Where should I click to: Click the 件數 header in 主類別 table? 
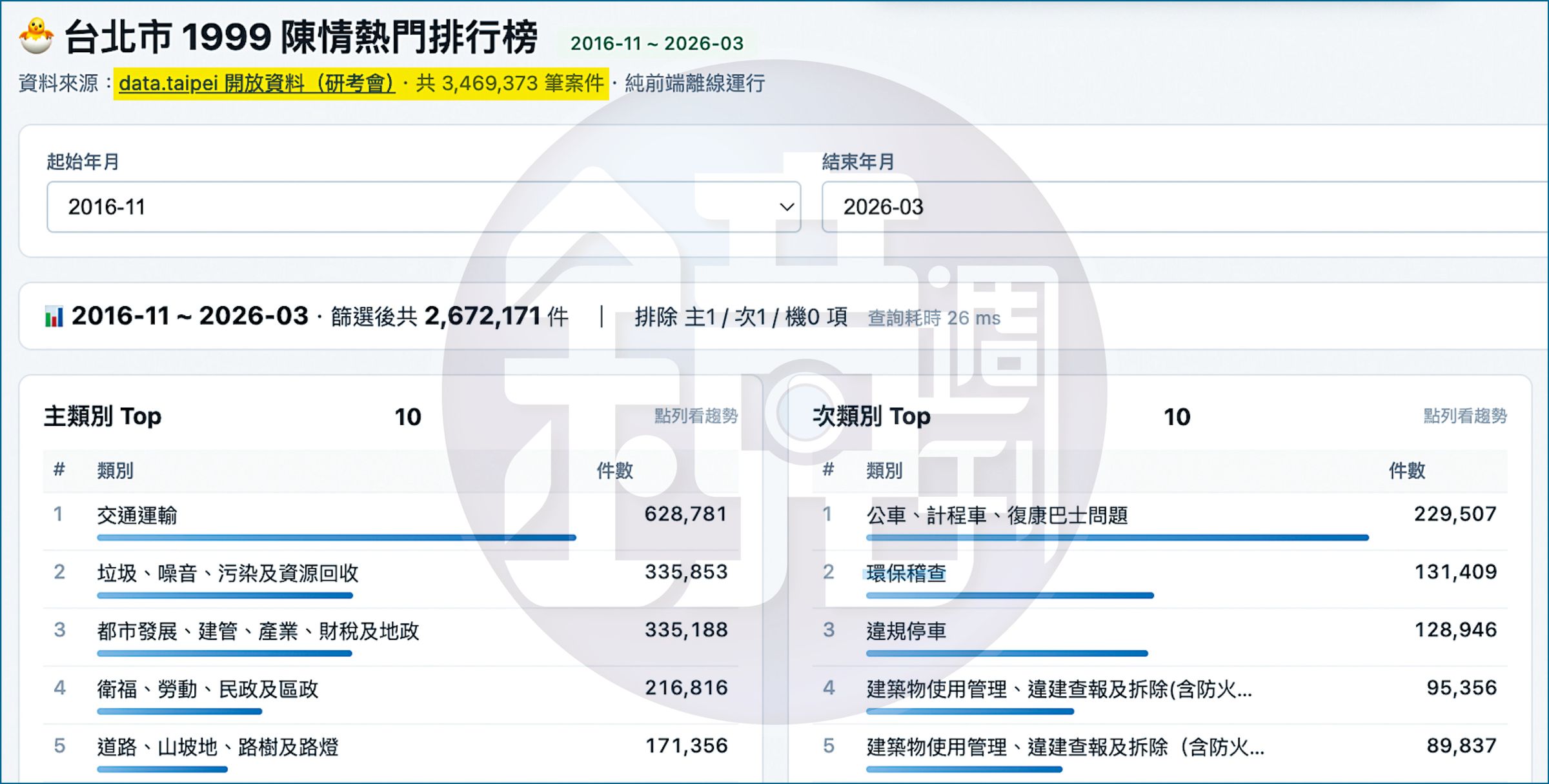614,470
